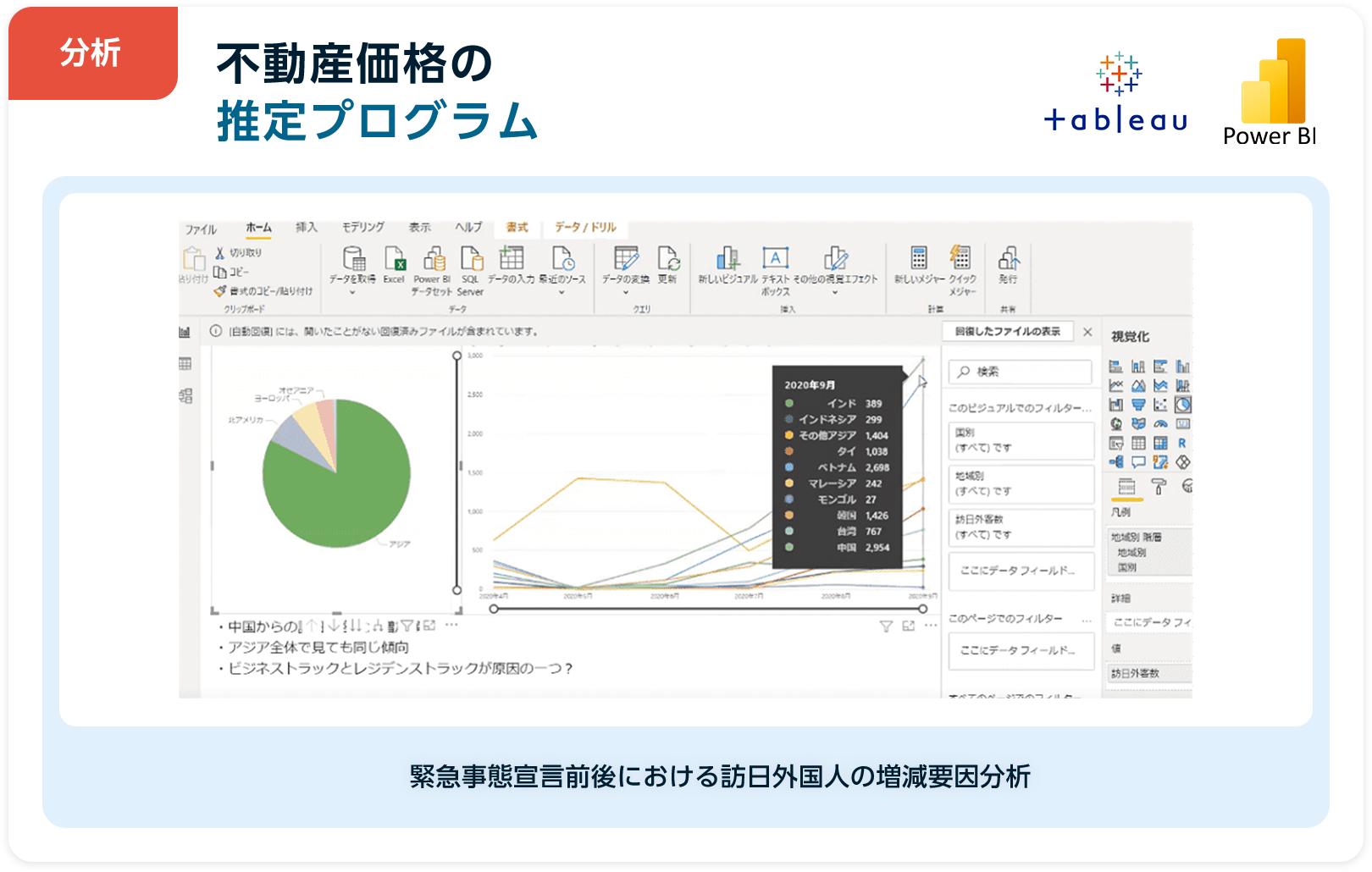
Task: Click 回復したファイルの表示 button
Action: [x=1008, y=332]
